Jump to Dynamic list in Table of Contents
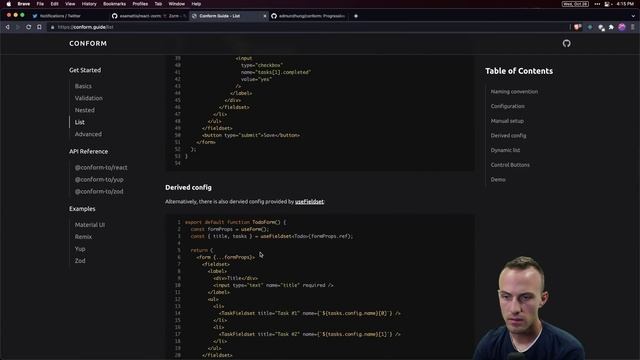Image resolution: width=640 pixels, height=360 pixels. [505, 150]
